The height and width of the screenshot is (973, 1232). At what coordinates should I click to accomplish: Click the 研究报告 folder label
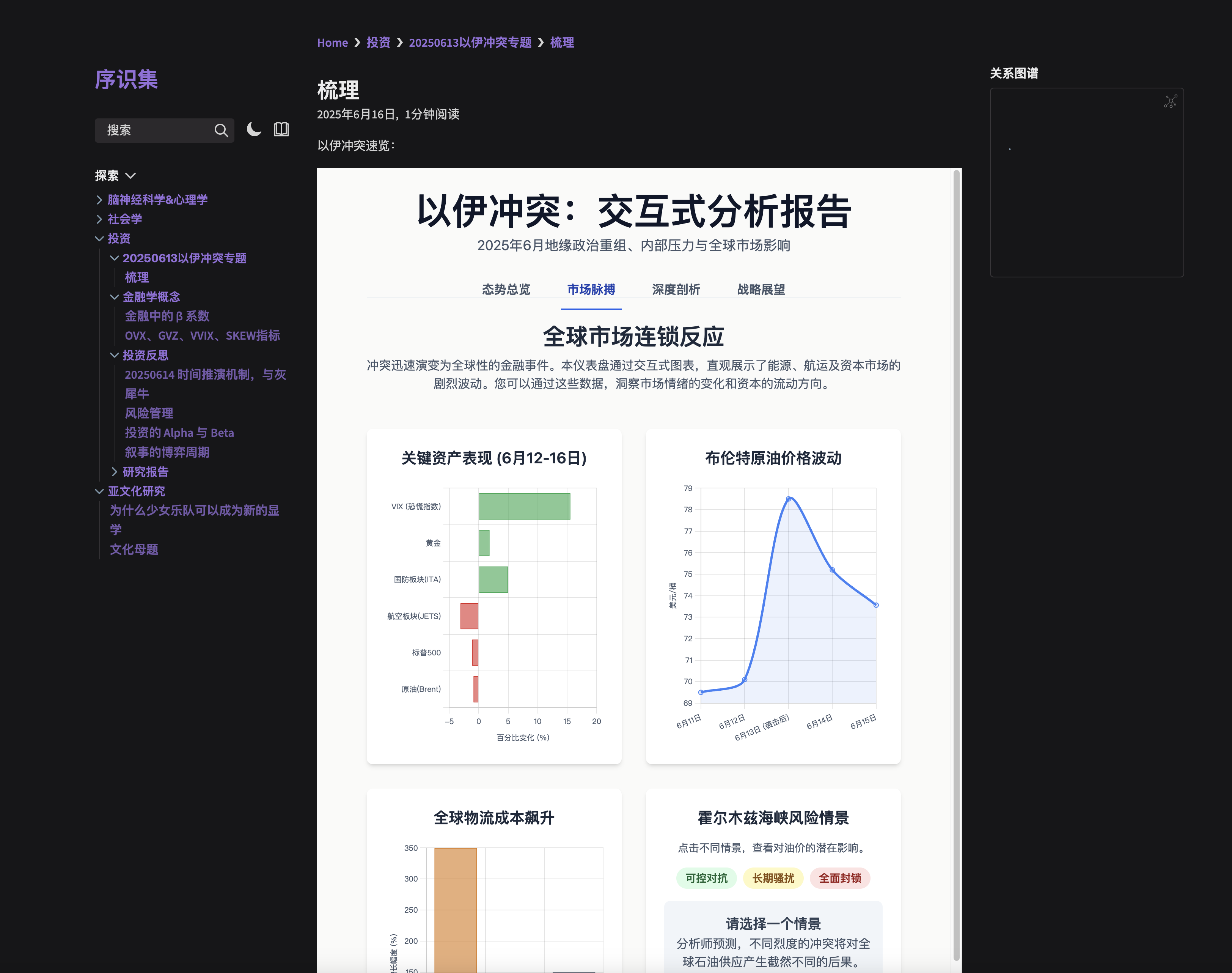[x=145, y=472]
